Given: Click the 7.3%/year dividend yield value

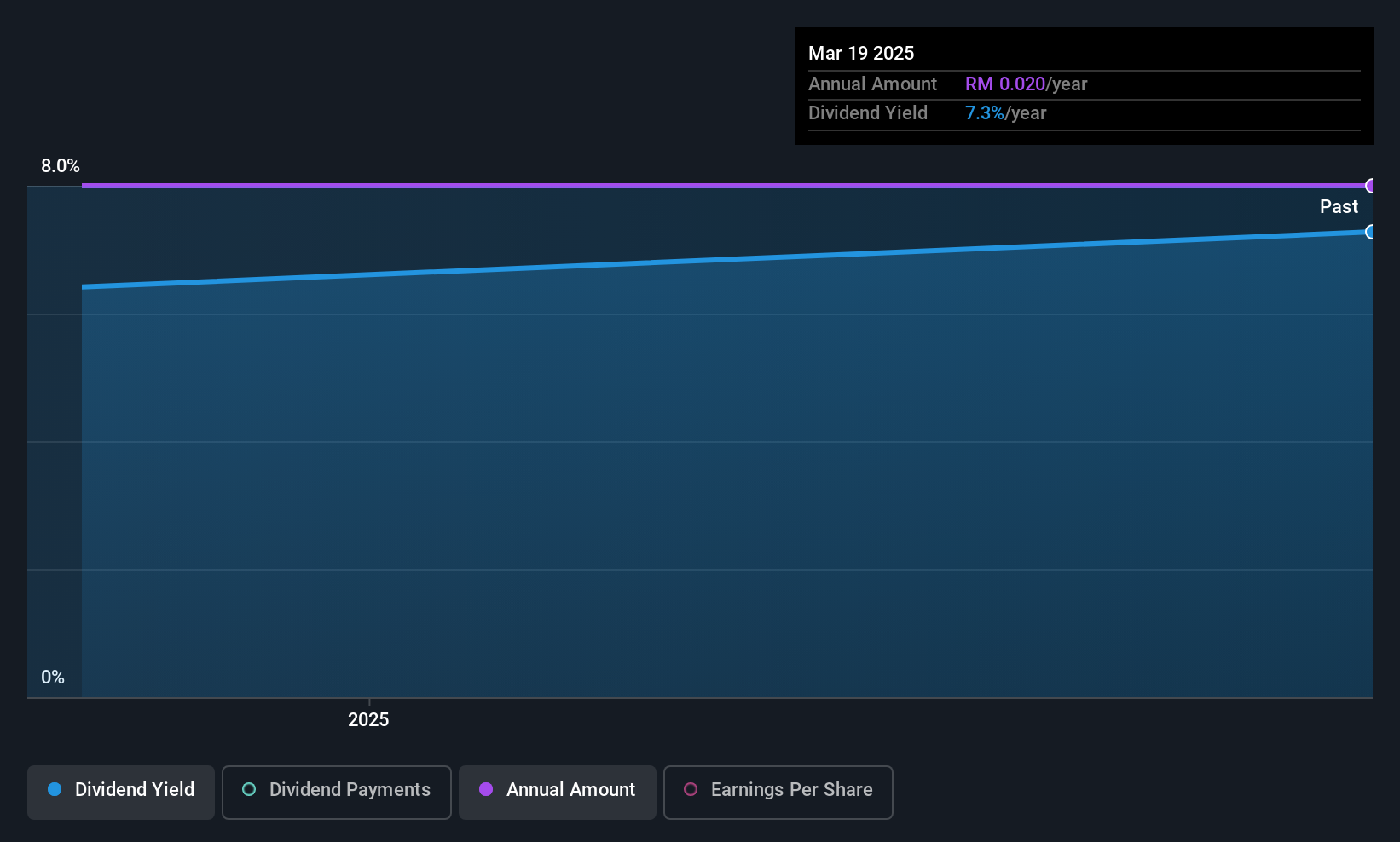Looking at the screenshot, I should pos(1006,112).
